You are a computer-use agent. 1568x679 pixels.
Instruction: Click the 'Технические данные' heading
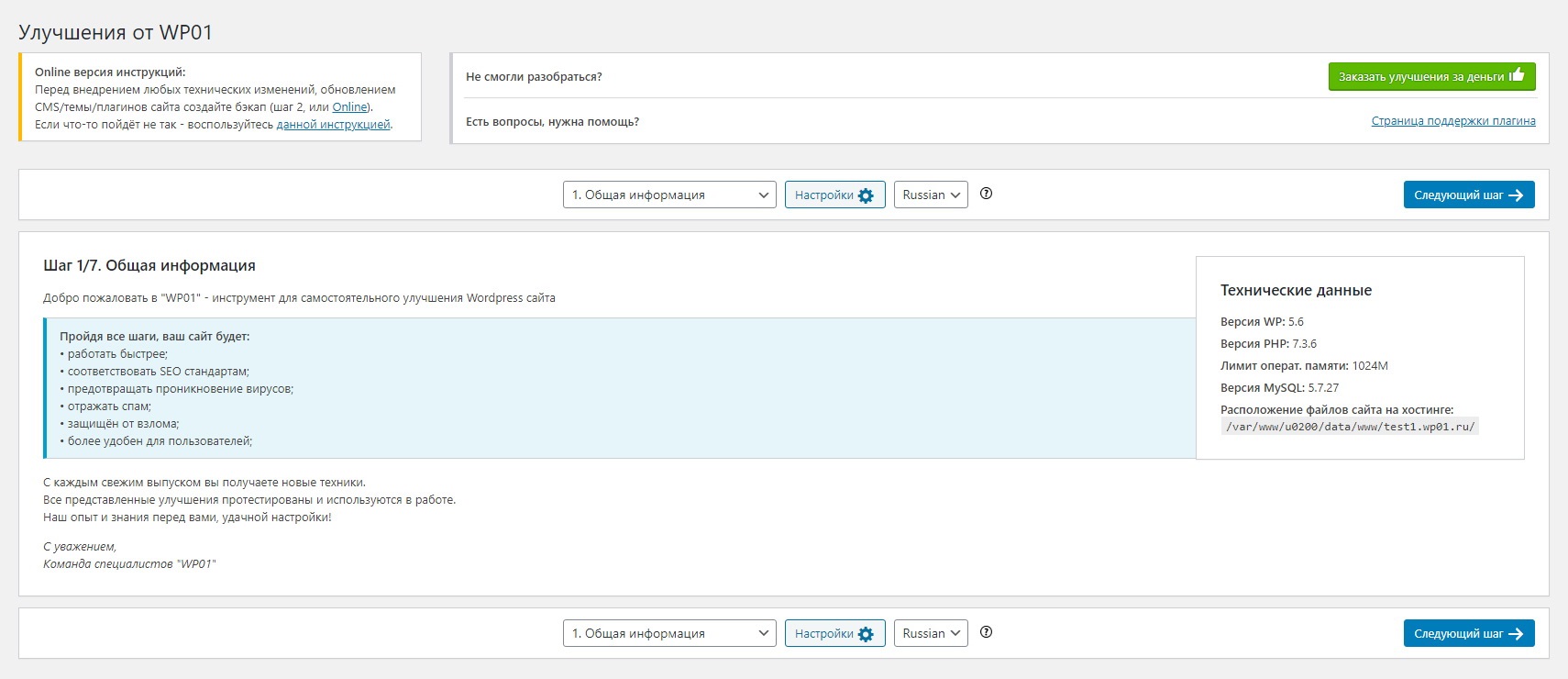pos(1296,290)
